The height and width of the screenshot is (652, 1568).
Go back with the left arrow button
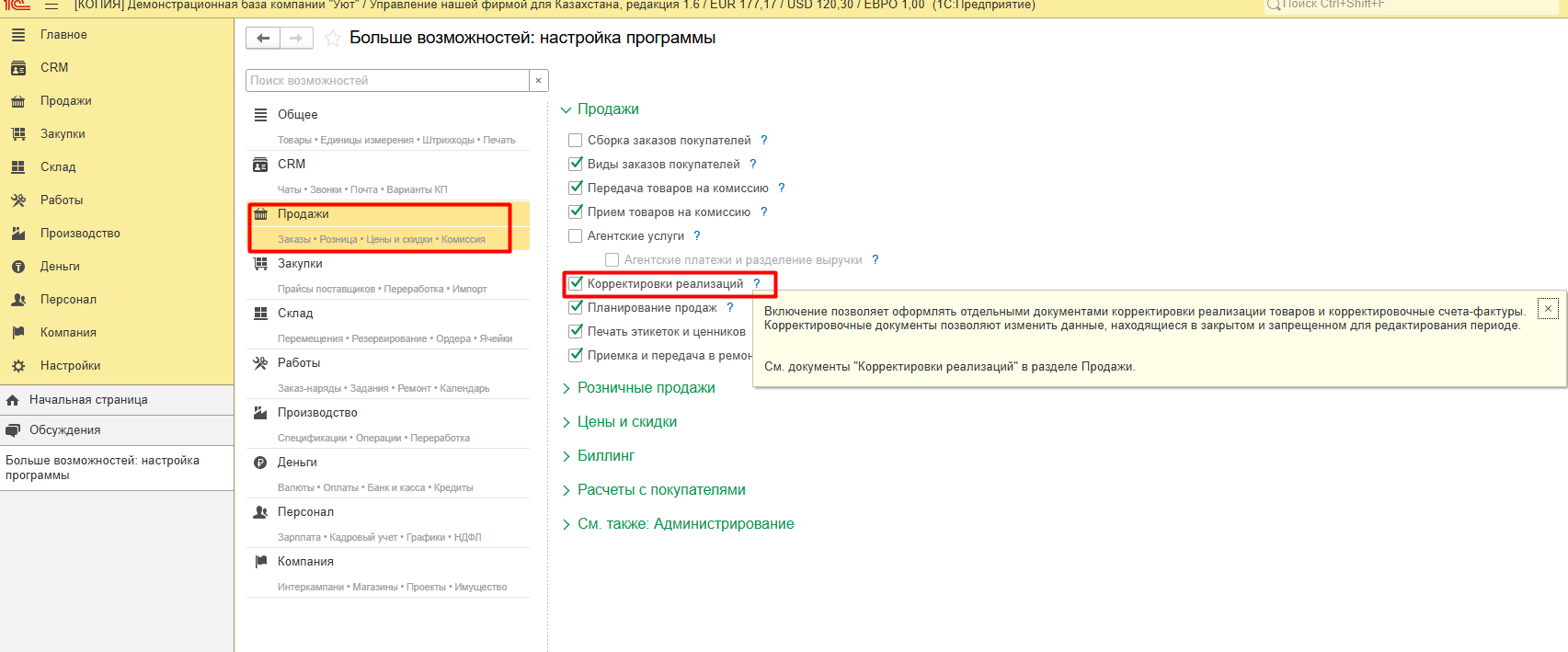tap(263, 38)
